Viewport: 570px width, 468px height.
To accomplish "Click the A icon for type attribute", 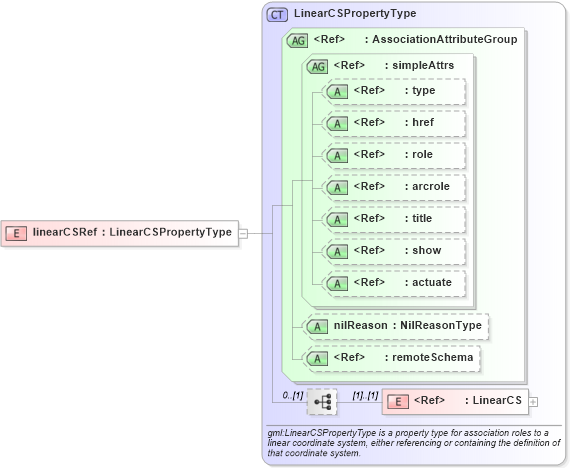I will (x=337, y=92).
